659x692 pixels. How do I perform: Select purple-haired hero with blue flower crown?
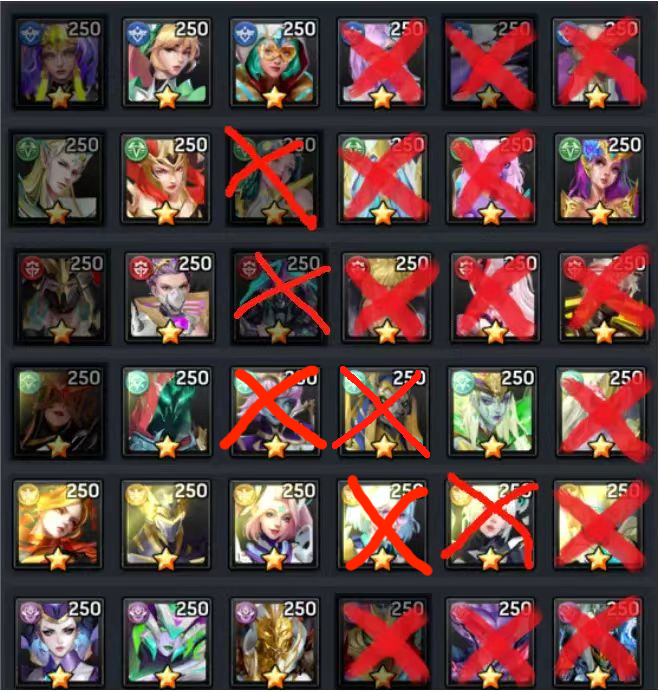(x=599, y=178)
